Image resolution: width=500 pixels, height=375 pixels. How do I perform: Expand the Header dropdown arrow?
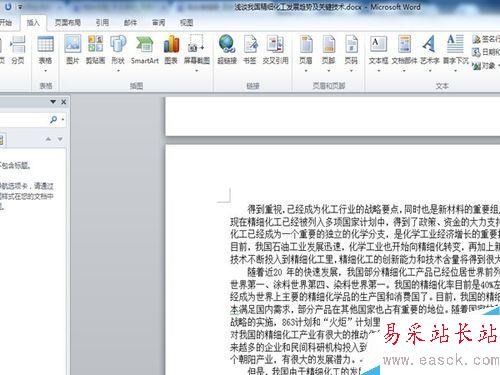pos(306,71)
